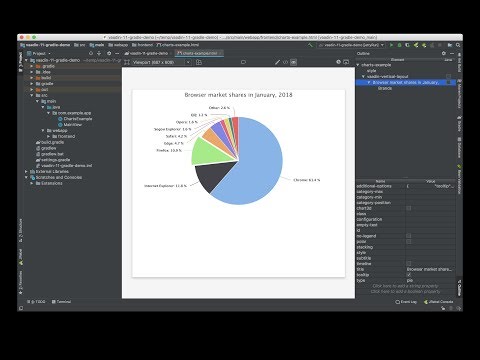Click the title property value field

[430, 269]
